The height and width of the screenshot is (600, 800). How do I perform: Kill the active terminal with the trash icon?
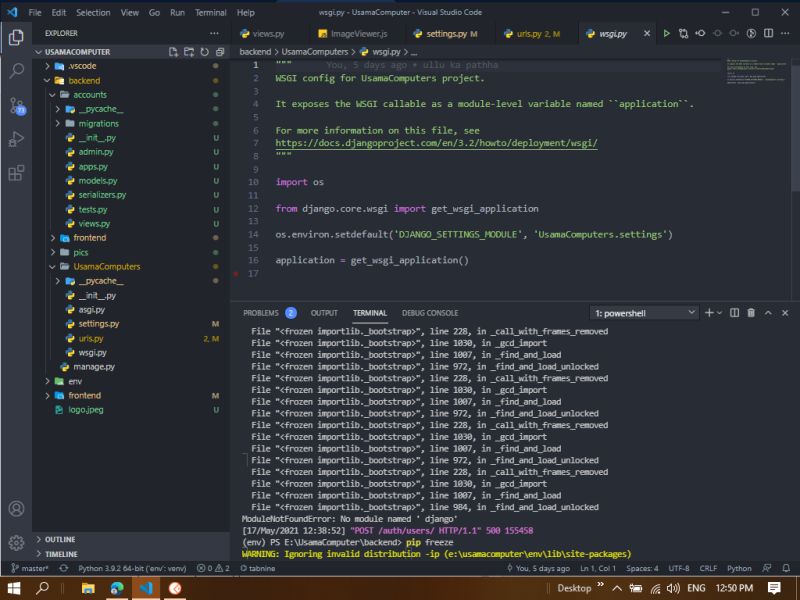pos(749,312)
